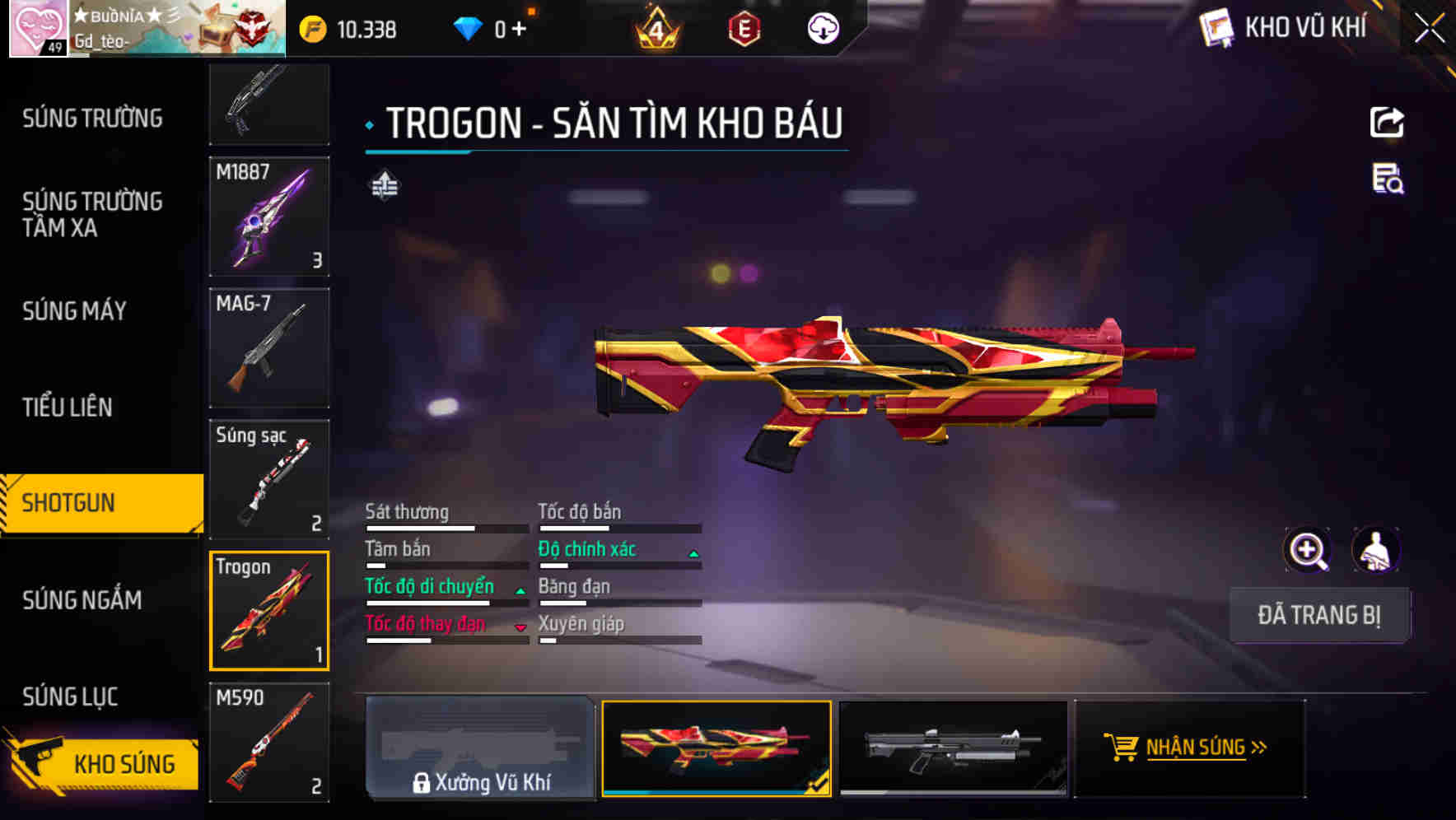Open the TIỂU LIÊN weapon category
1456x820 pixels.
tap(67, 407)
